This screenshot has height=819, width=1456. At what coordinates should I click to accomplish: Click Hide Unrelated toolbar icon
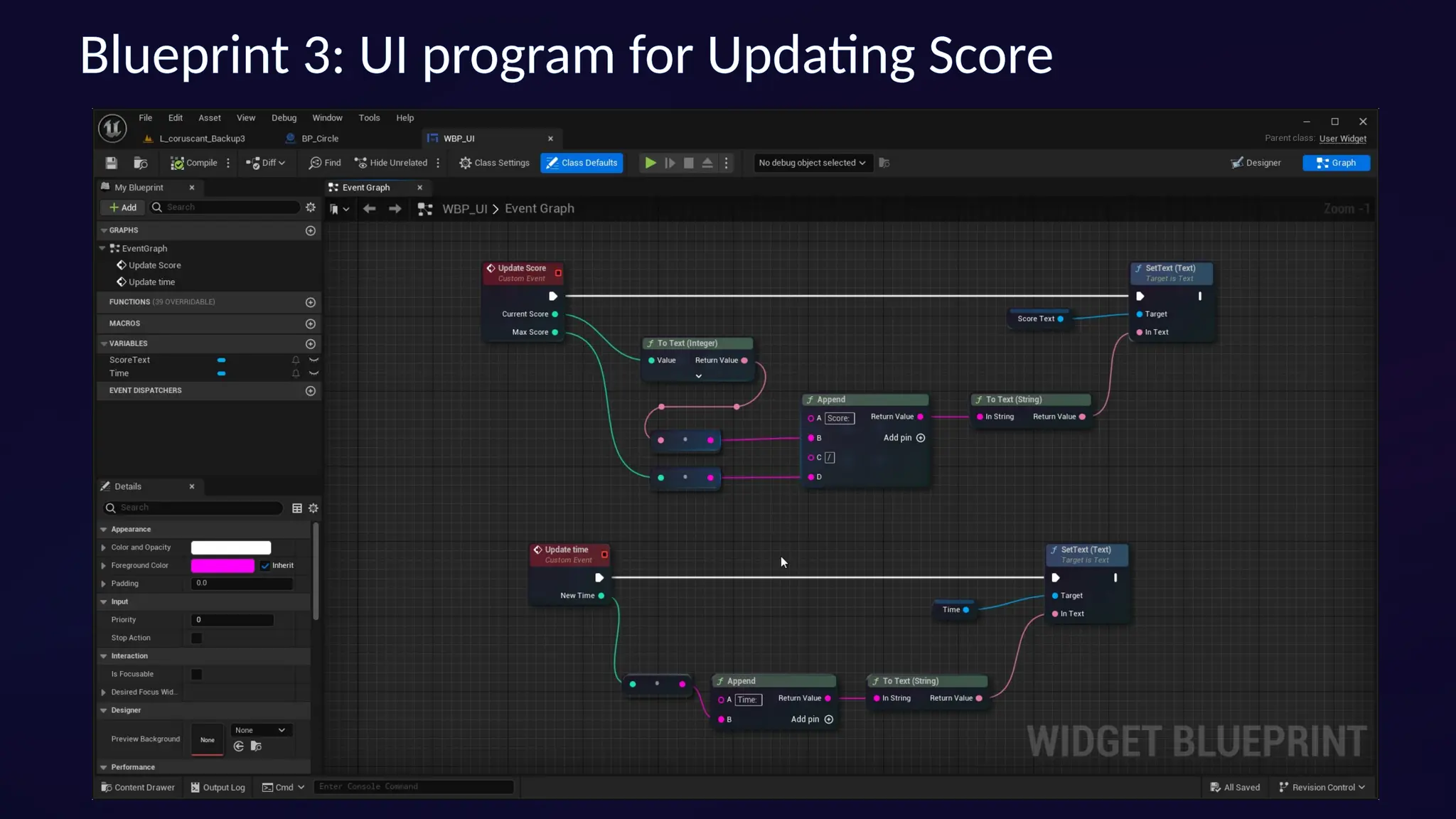tap(361, 163)
